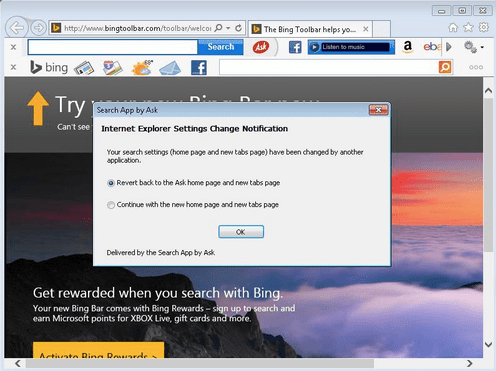The width and height of the screenshot is (496, 371).
Task: Open Favorites with the star icon
Action: point(468,27)
